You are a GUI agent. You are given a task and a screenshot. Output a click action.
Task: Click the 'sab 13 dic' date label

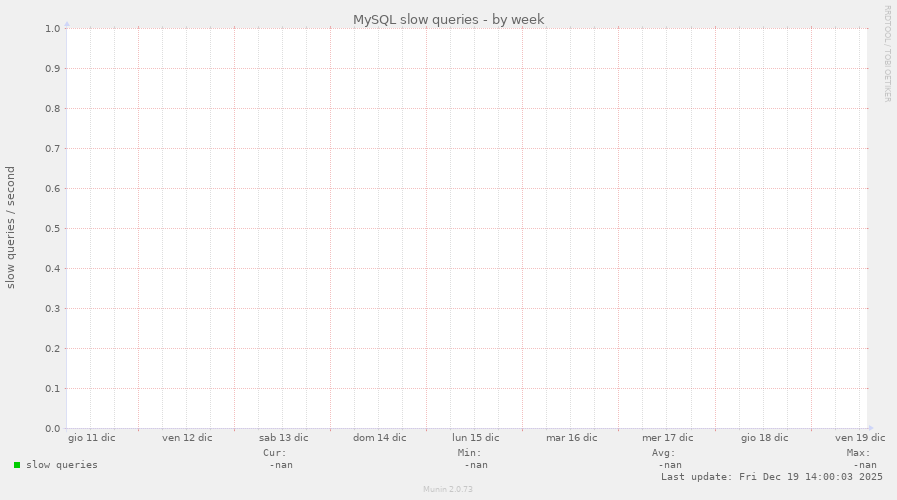(x=283, y=438)
